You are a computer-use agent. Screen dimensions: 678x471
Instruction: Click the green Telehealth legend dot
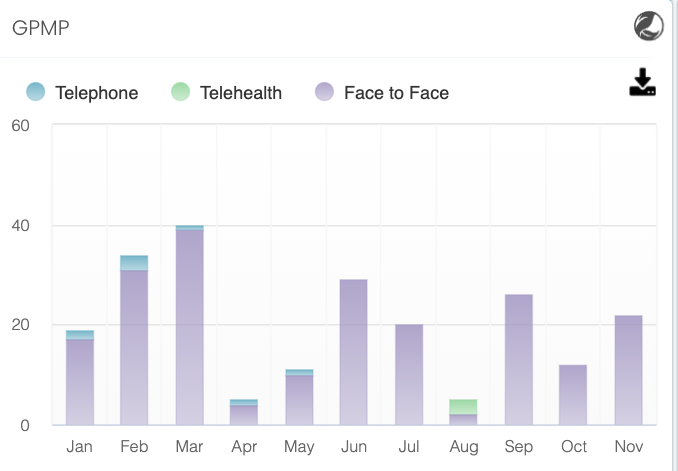pos(180,93)
